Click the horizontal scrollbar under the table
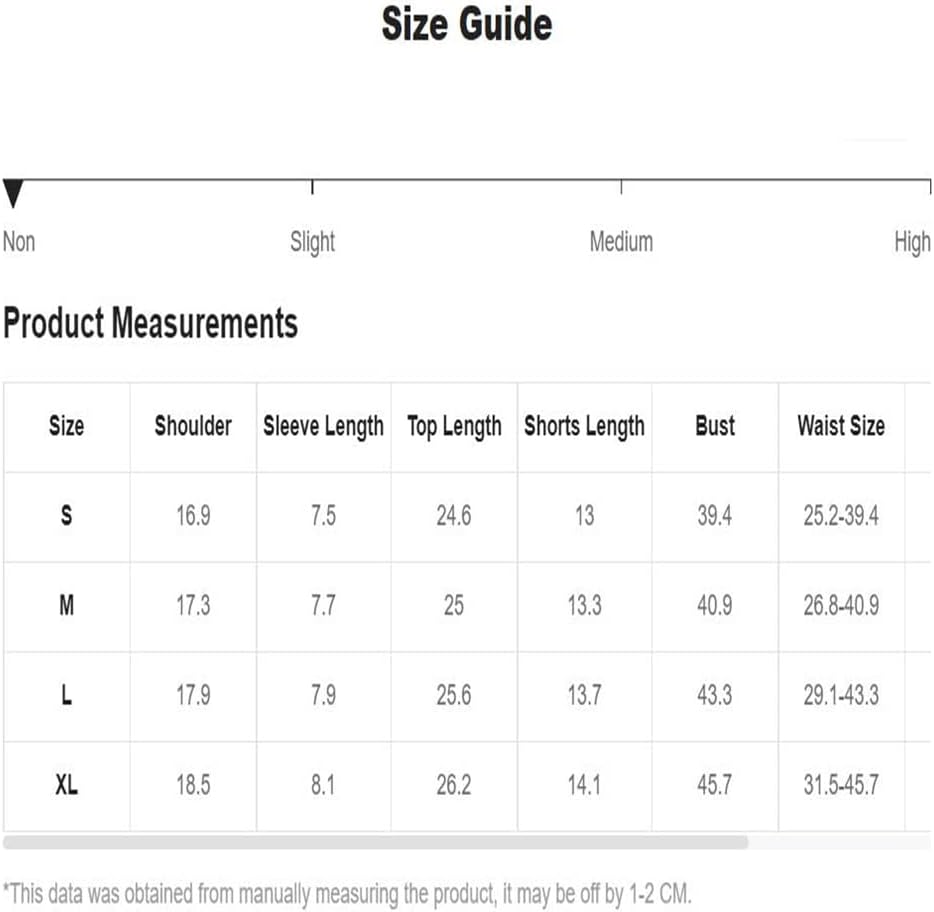 click(375, 842)
